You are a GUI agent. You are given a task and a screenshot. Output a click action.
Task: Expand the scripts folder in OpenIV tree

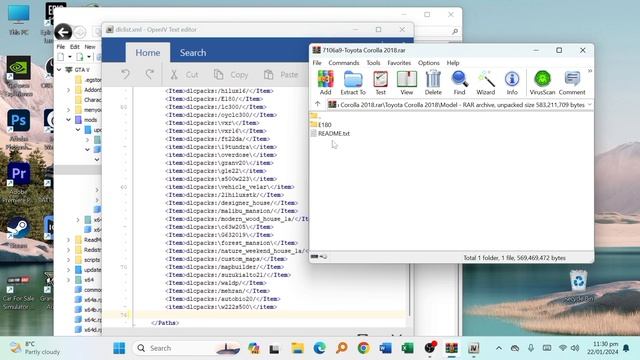click(69, 260)
